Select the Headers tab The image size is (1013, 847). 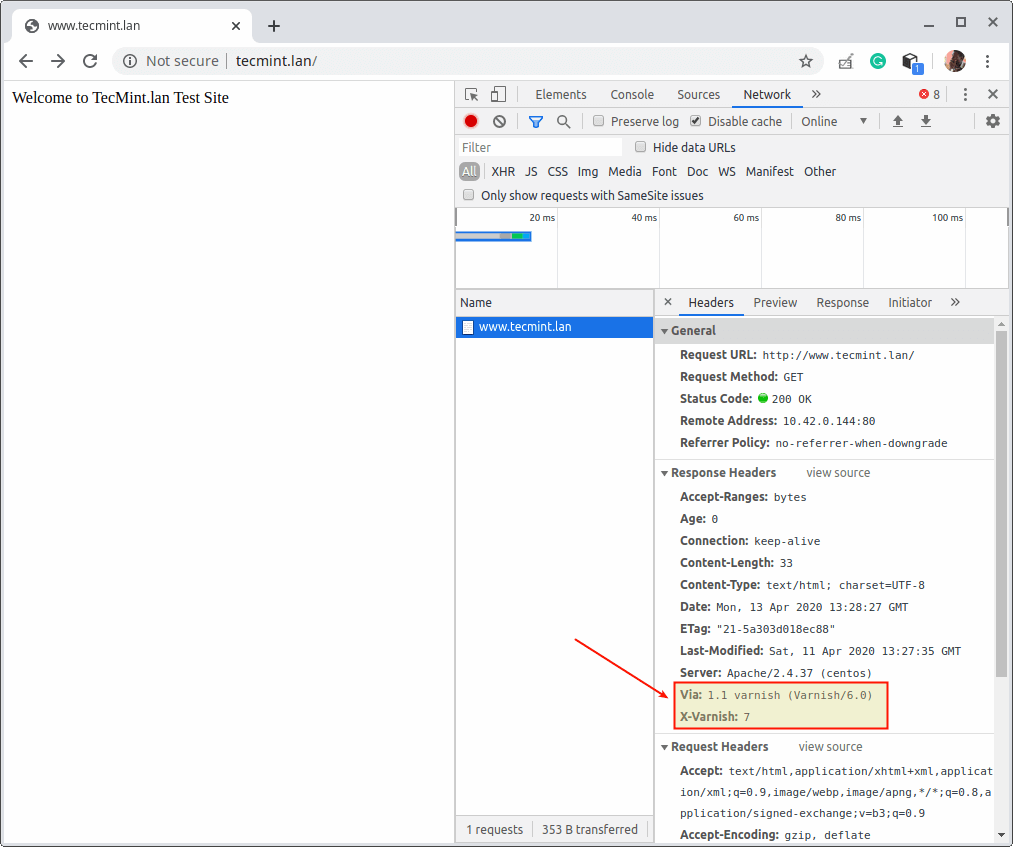tap(711, 302)
